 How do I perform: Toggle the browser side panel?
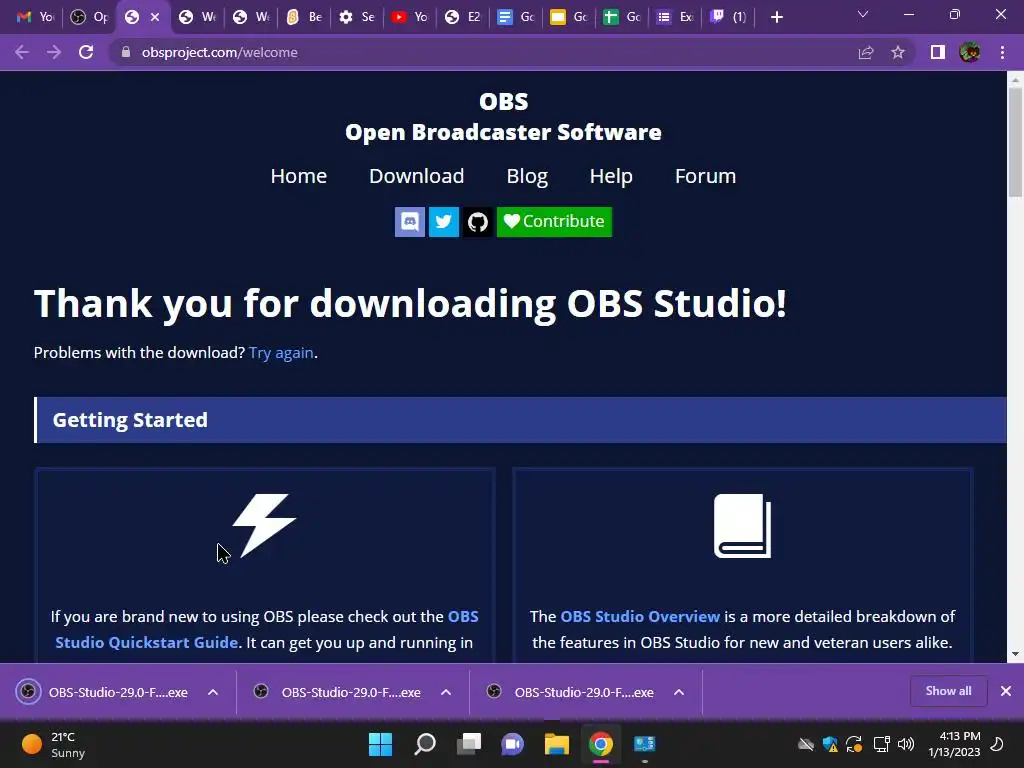(938, 52)
